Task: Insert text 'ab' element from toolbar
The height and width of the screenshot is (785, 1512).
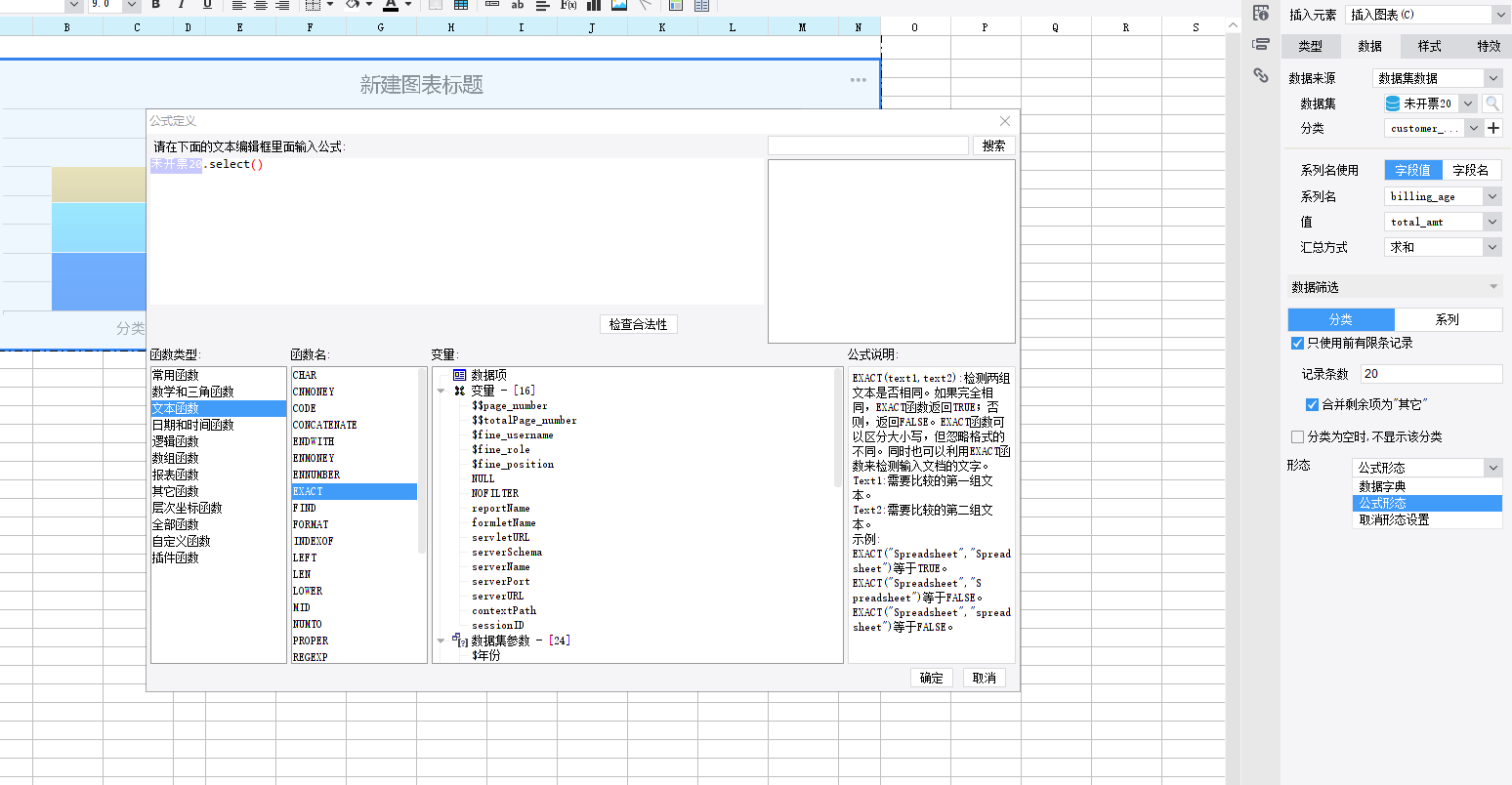Action: point(518,5)
